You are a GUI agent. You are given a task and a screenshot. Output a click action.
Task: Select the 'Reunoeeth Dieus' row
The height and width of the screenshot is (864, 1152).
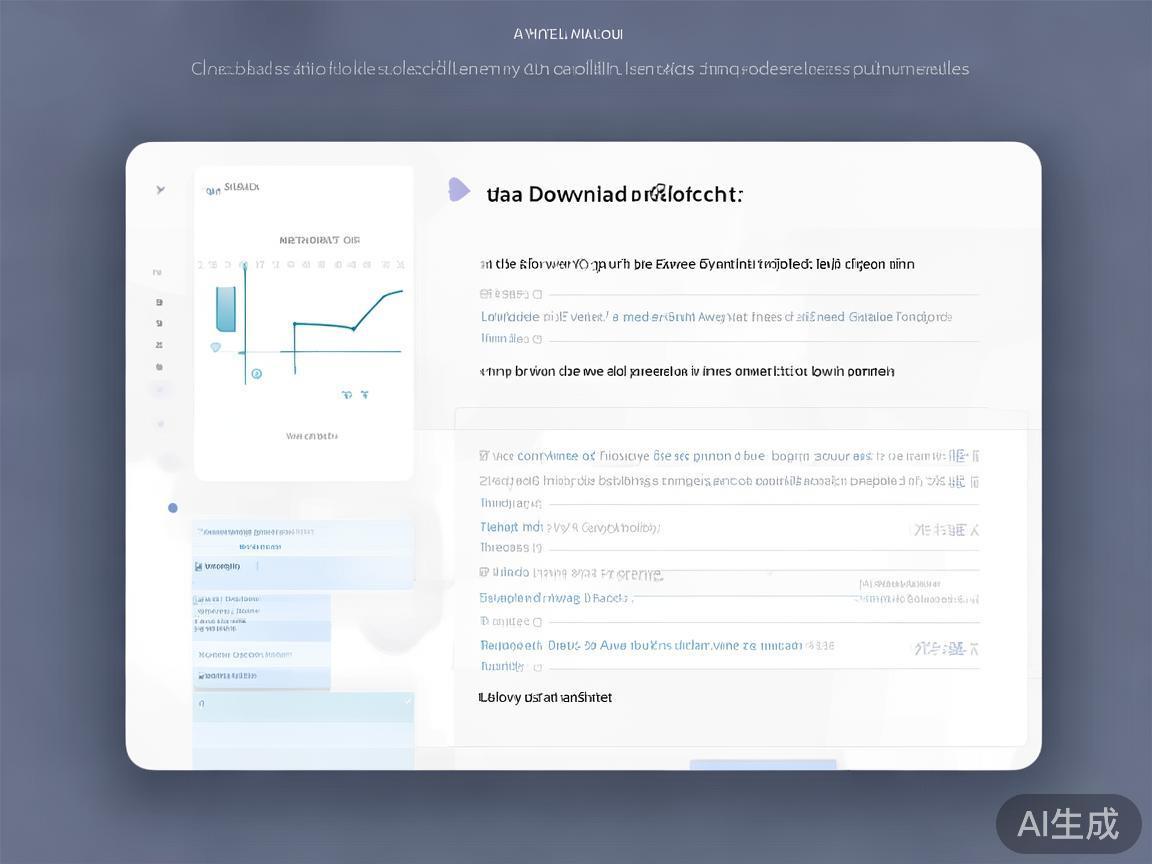(640, 646)
